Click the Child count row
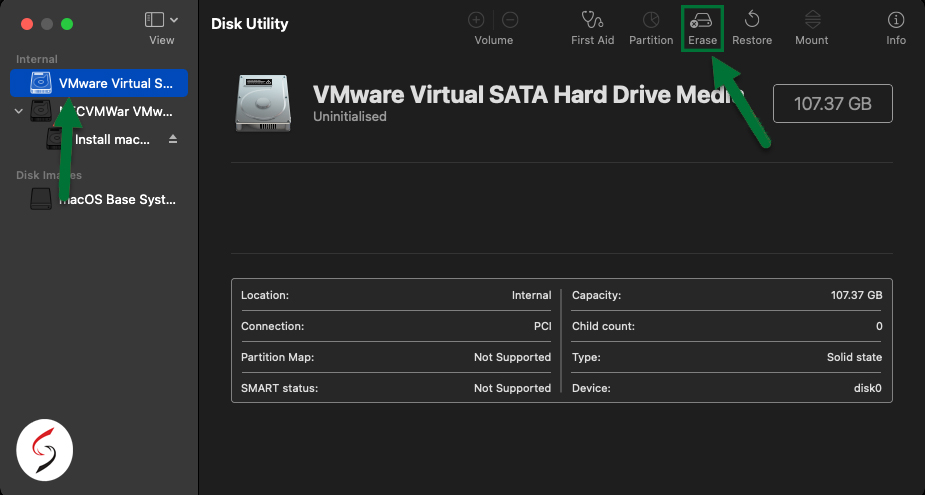 click(x=727, y=326)
